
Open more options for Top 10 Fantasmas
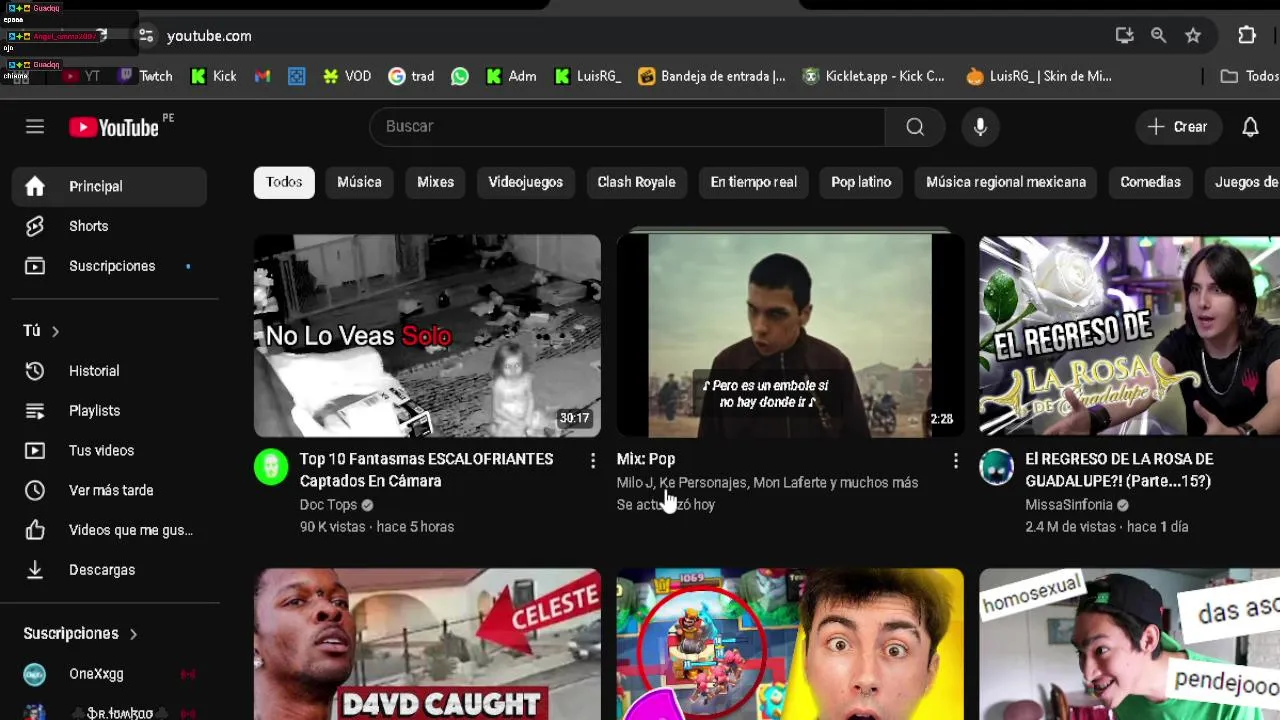[593, 460]
